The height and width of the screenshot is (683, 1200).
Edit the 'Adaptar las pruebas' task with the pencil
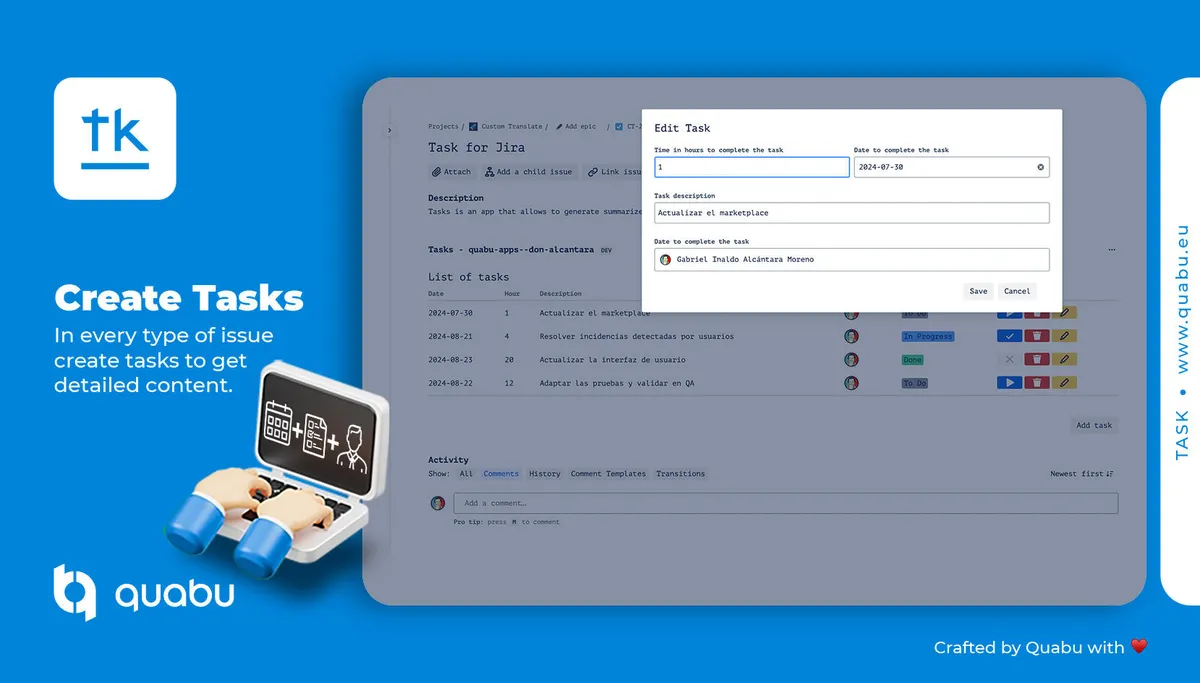(x=1065, y=382)
